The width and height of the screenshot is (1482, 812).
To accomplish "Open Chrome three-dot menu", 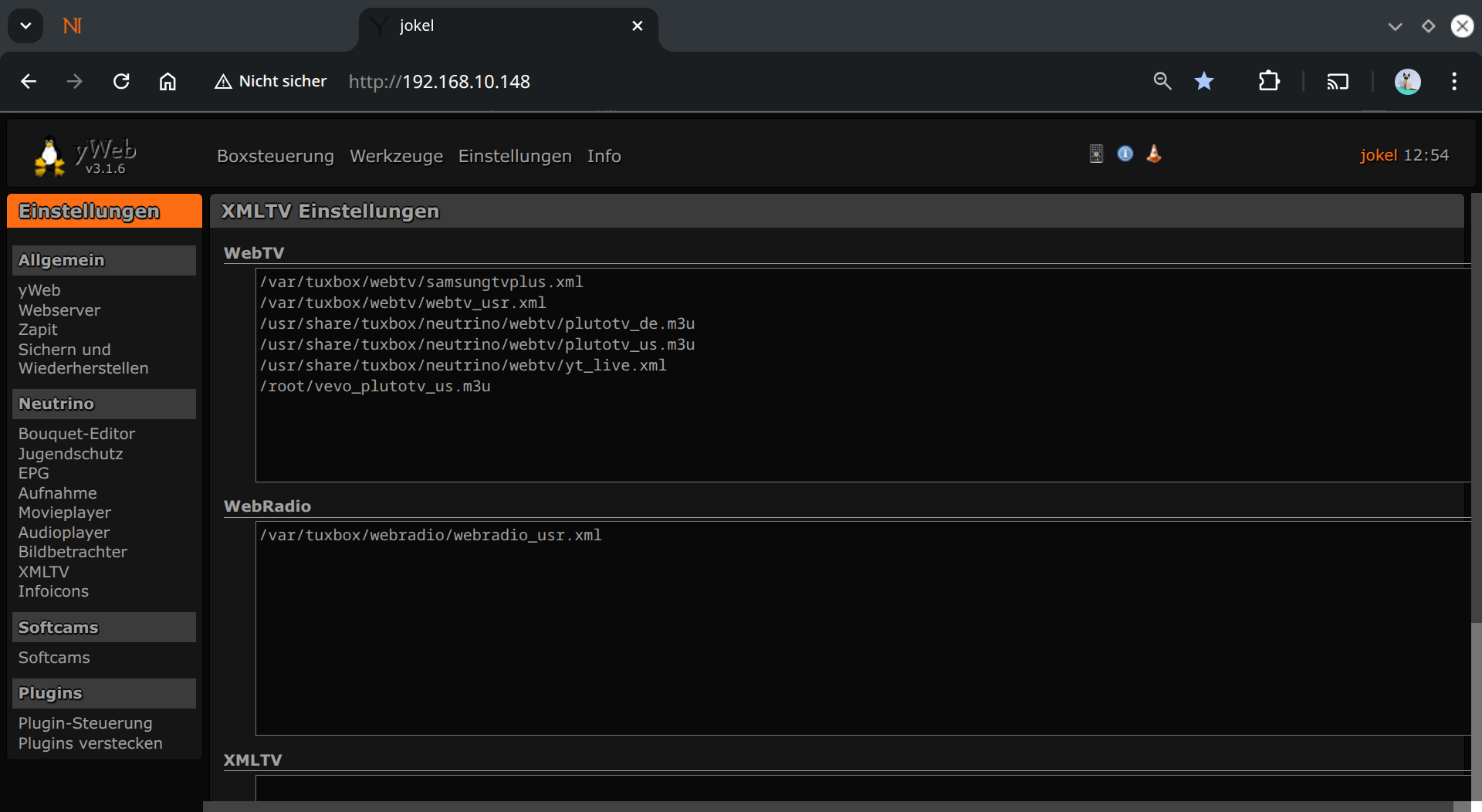I will [1454, 82].
